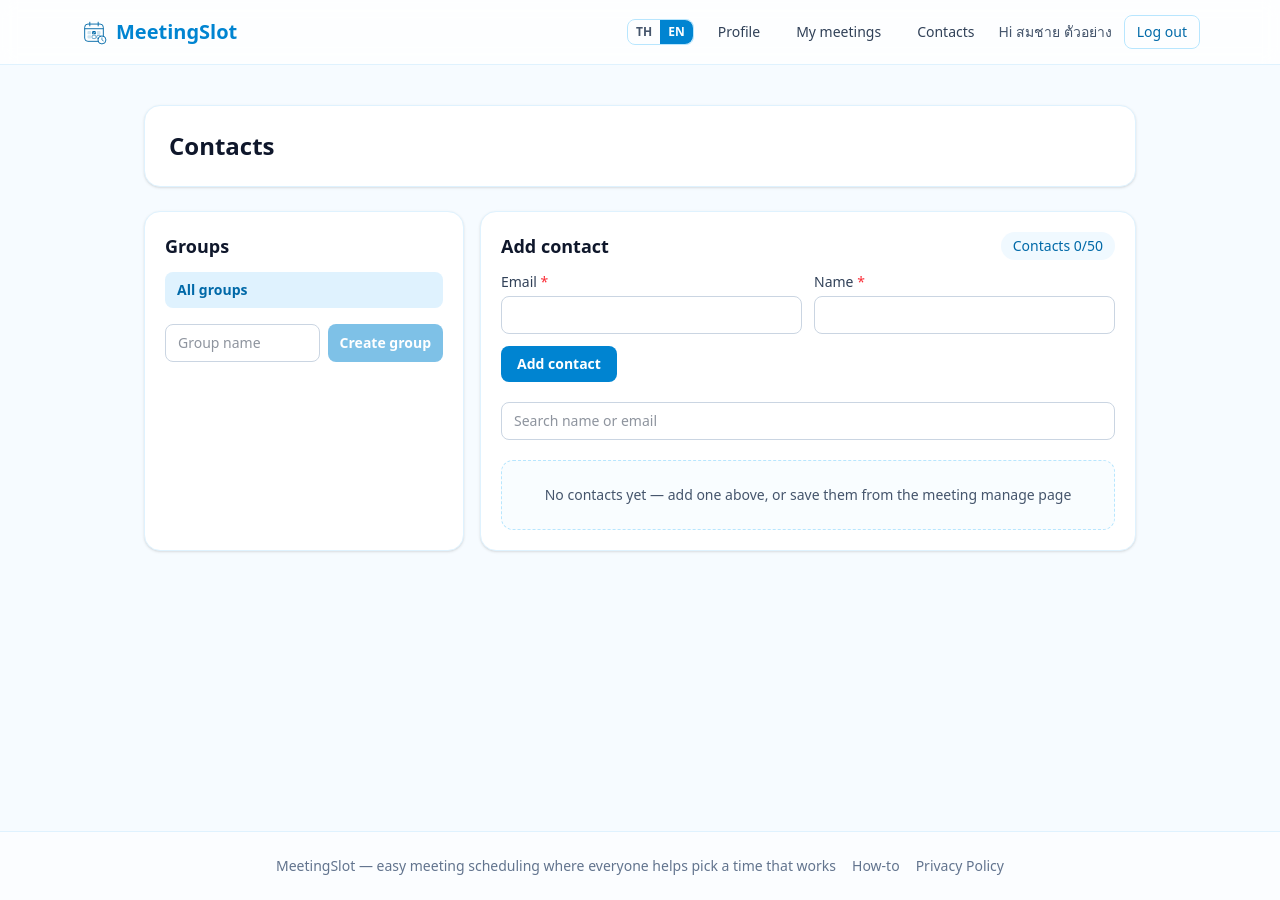
Task: Click the Log out button
Action: 1162,32
